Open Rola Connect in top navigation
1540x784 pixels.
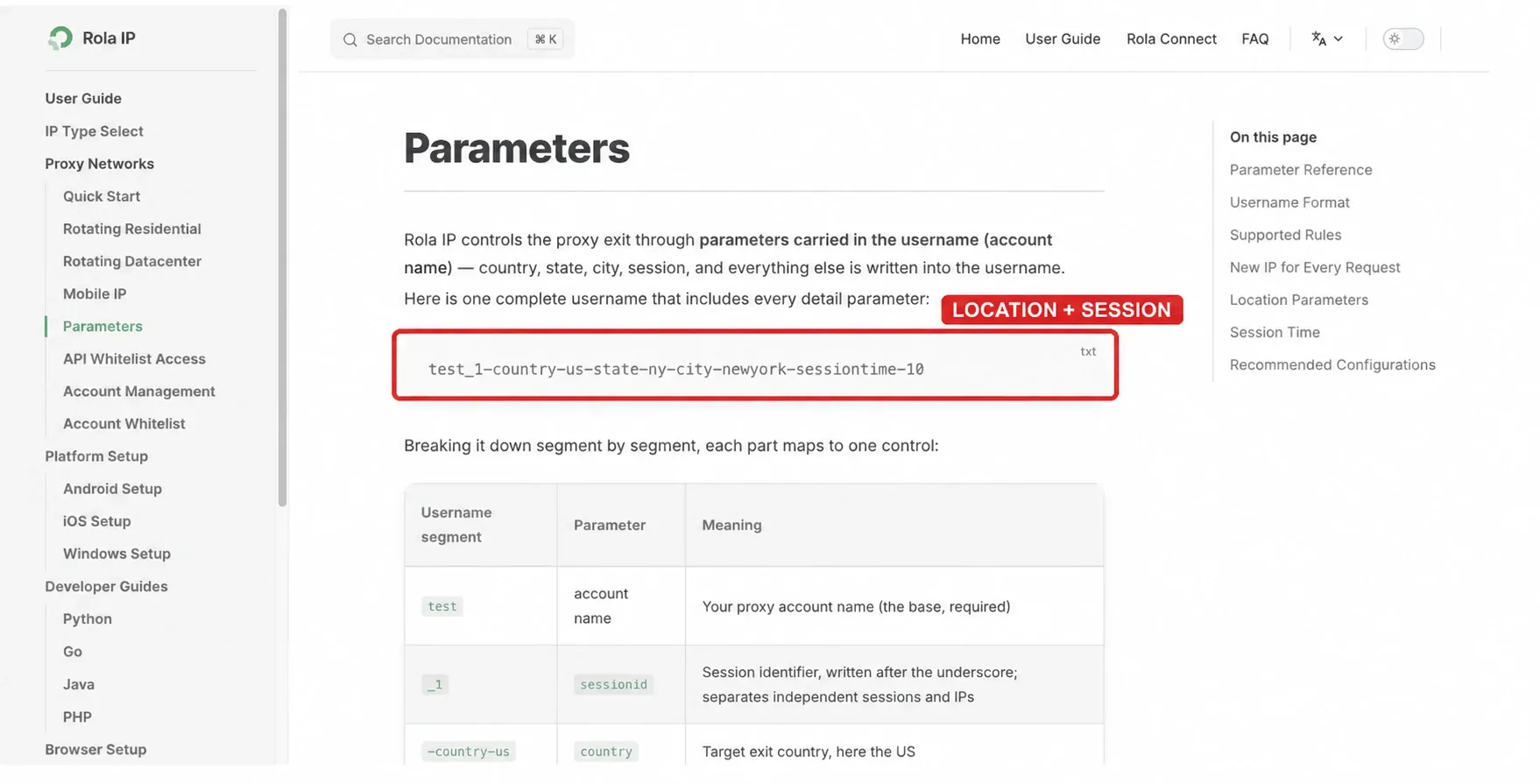click(1171, 39)
